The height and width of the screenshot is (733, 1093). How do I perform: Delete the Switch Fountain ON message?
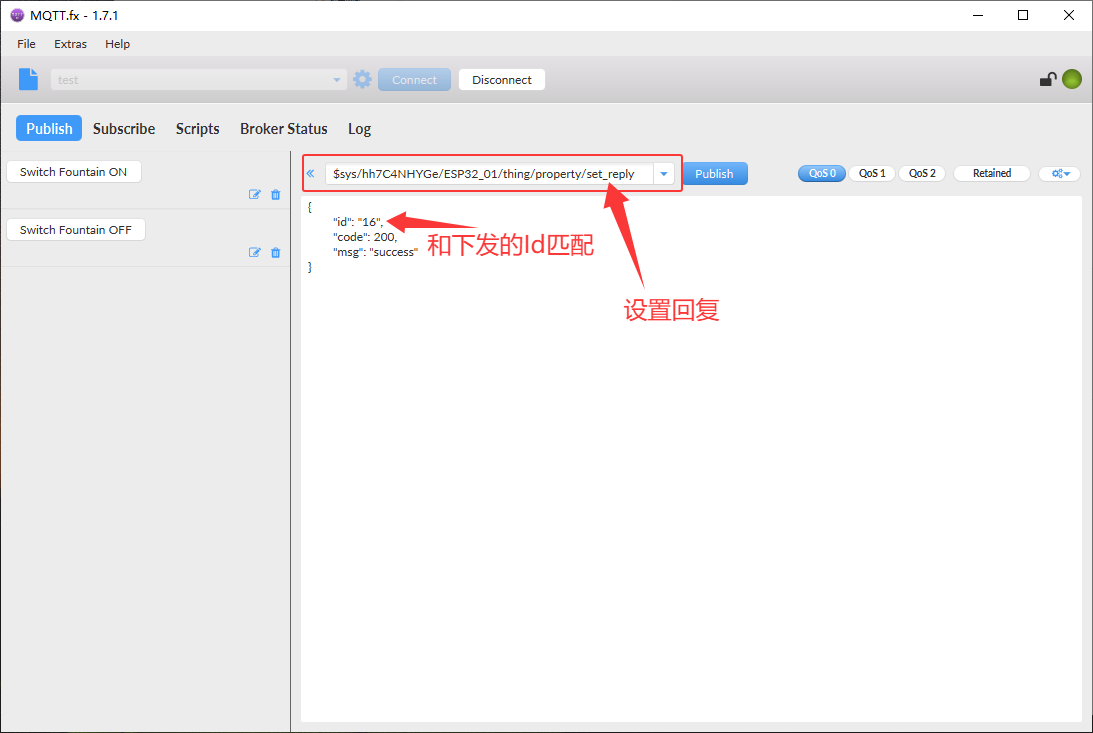coord(275,194)
